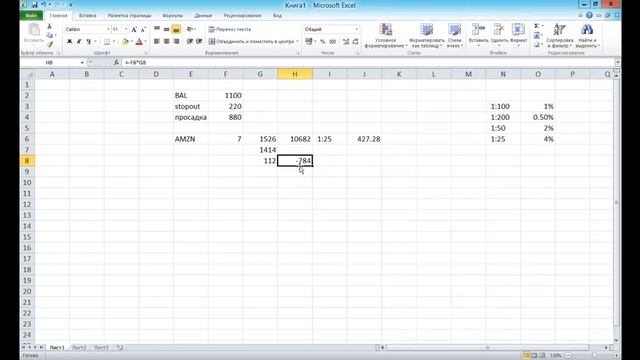Viewport: 640px width, 360px height.
Task: Click the Name Box showing H8
Action: [x=50, y=62]
